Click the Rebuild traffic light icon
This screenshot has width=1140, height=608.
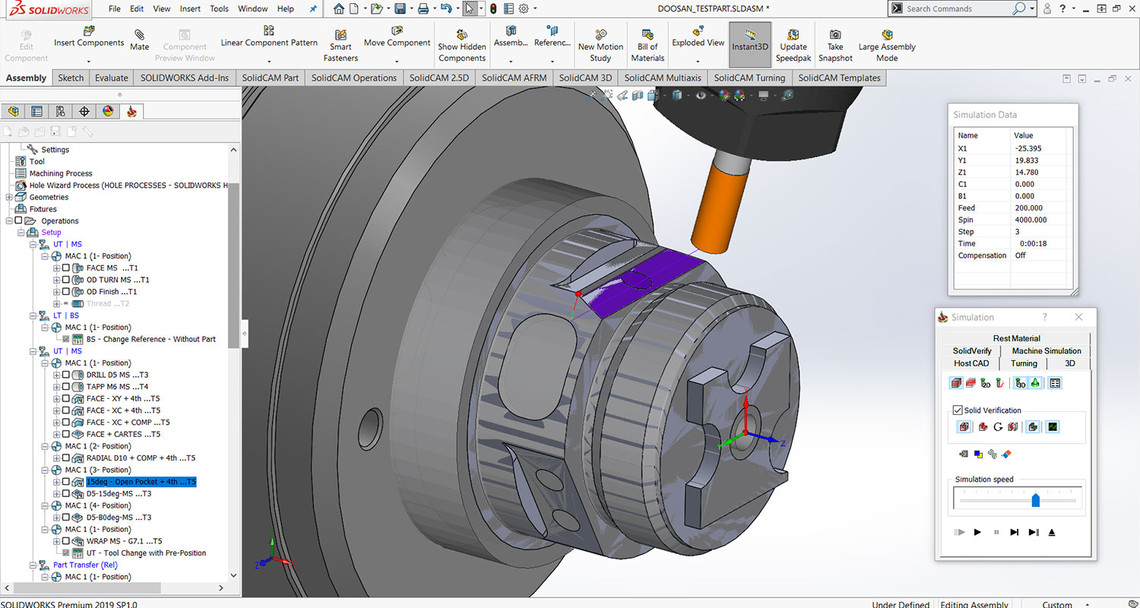pyautogui.click(x=493, y=9)
